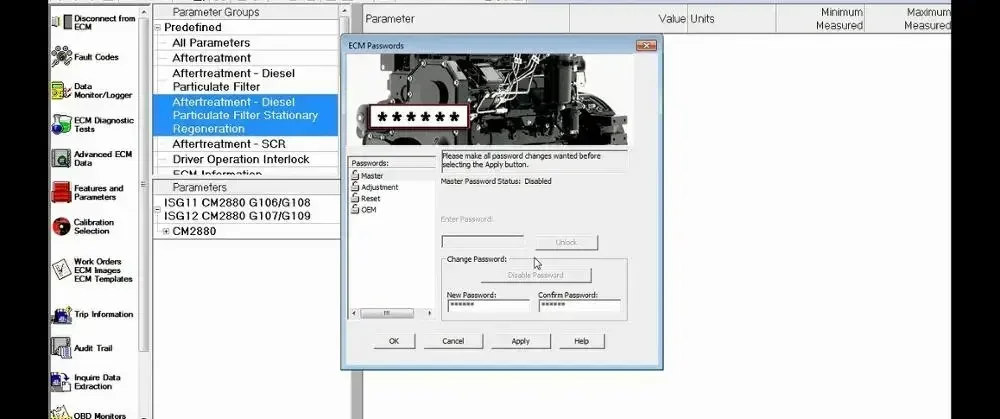
Task: Click the New Password field
Action: 489,306
